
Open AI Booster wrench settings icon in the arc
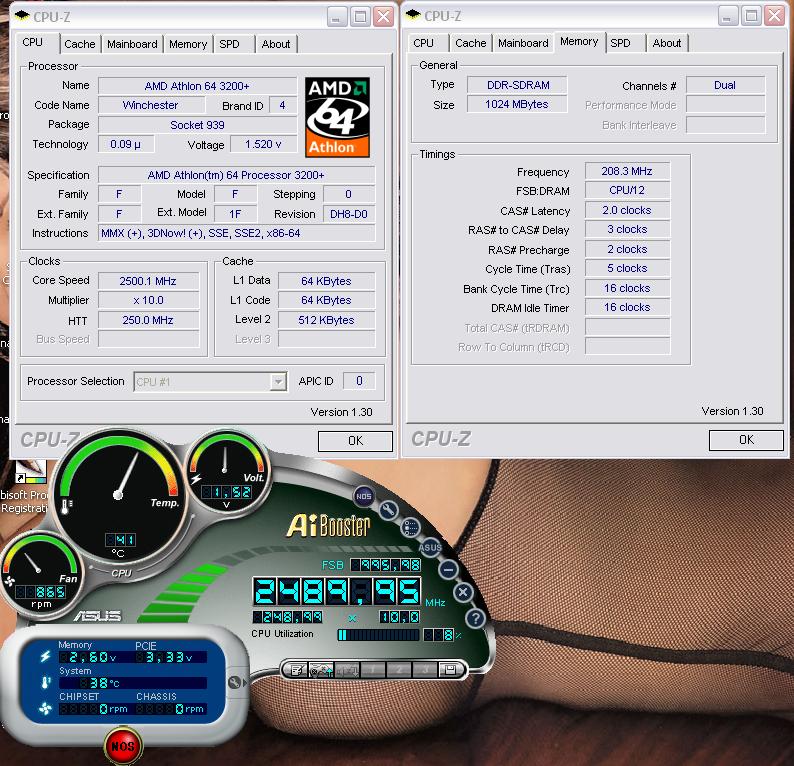[388, 510]
